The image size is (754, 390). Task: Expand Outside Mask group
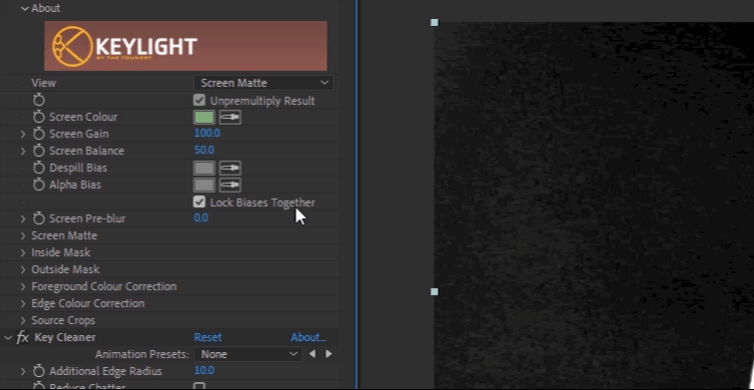pyautogui.click(x=23, y=269)
